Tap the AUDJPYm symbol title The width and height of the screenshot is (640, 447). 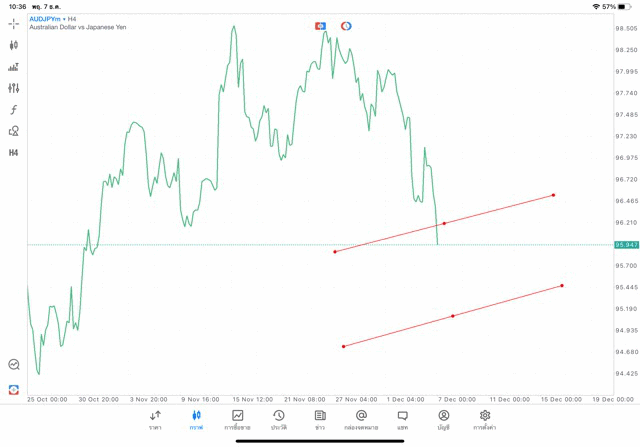click(x=44, y=19)
